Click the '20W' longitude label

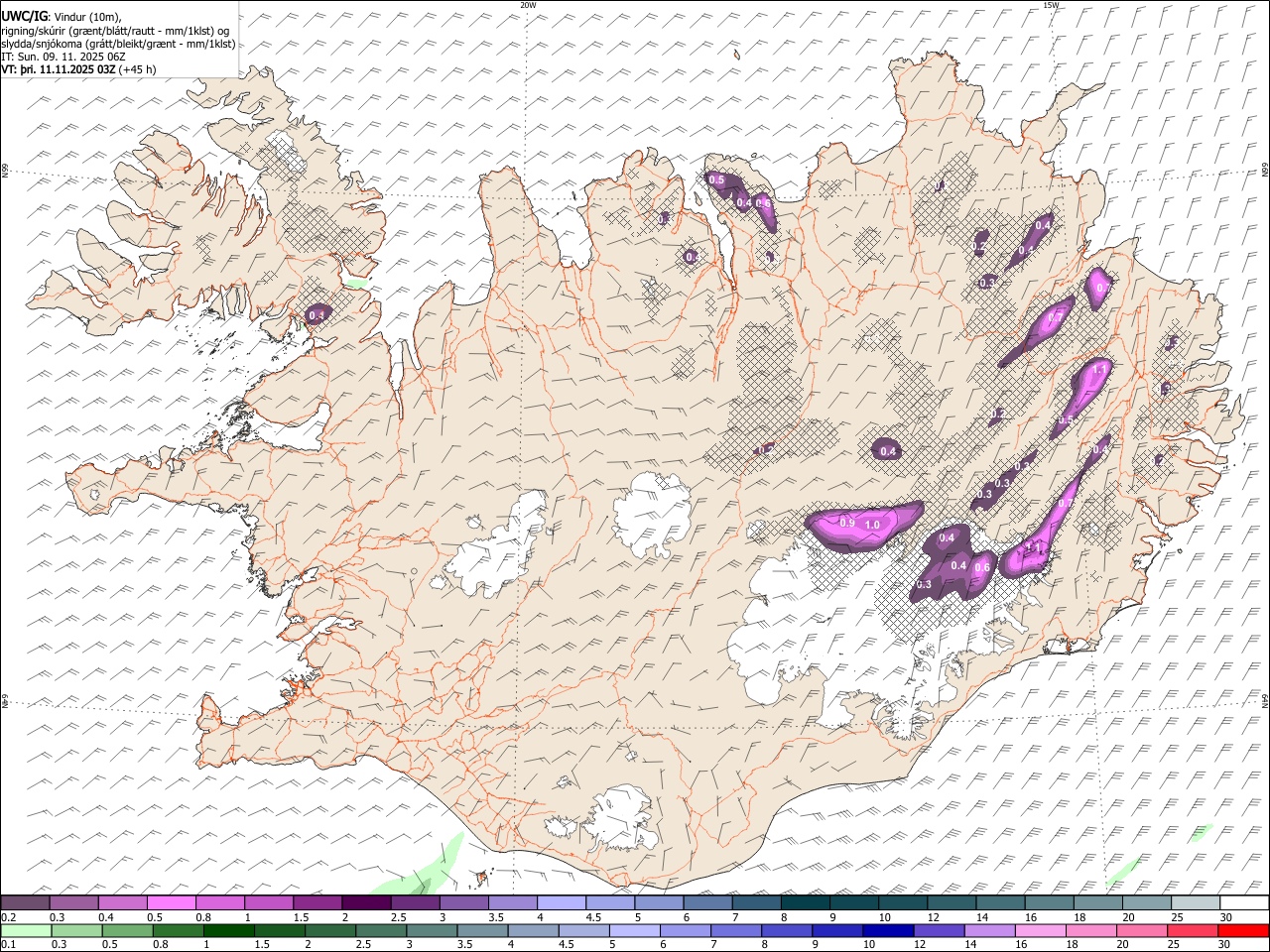tap(528, 5)
